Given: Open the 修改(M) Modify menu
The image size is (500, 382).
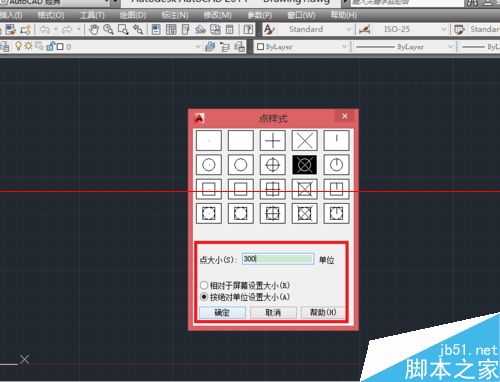Looking at the screenshot, I should [217, 15].
